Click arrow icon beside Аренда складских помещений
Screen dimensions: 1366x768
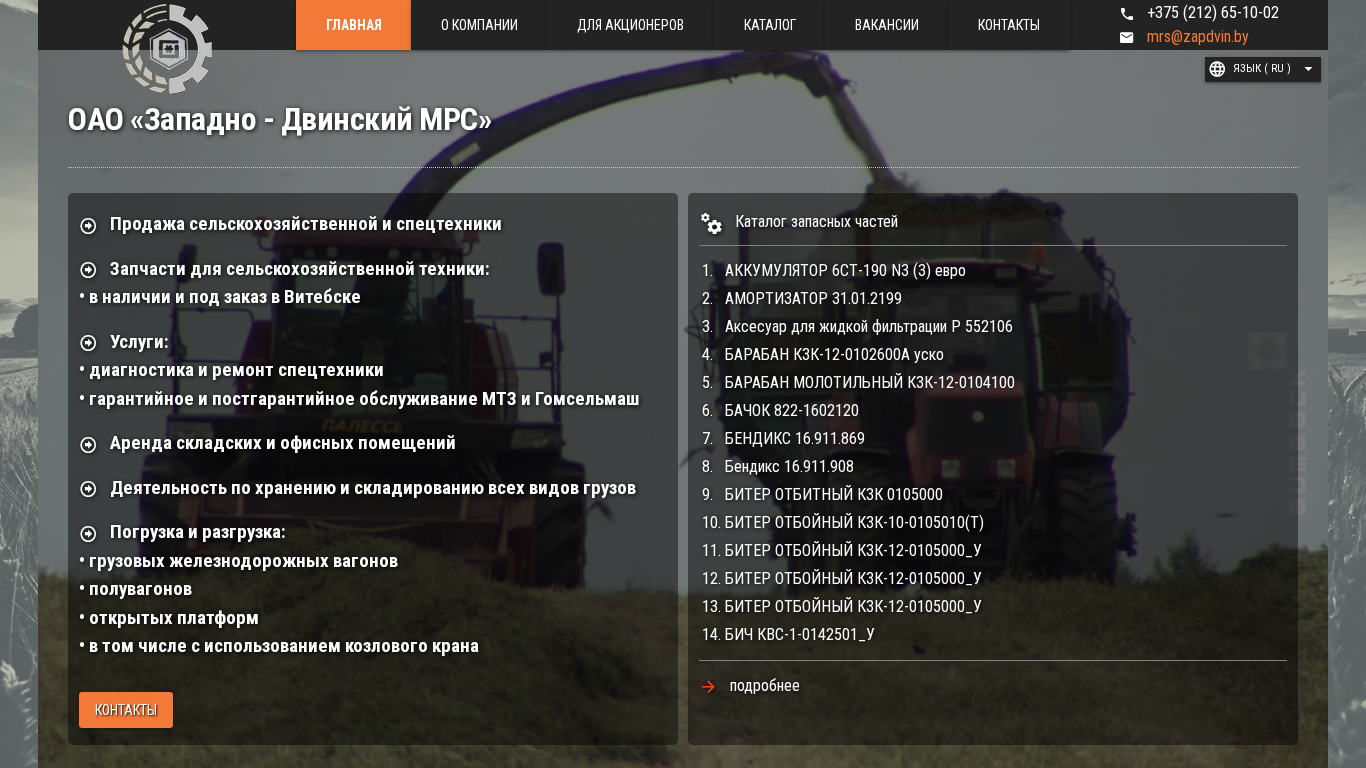[88, 444]
